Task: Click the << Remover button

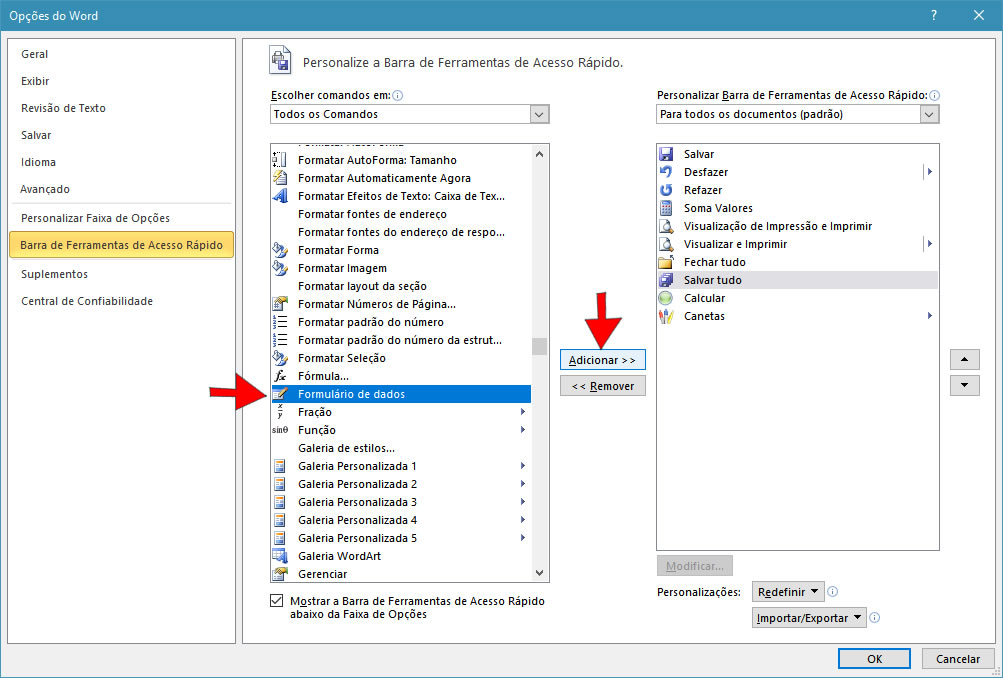Action: pos(603,386)
